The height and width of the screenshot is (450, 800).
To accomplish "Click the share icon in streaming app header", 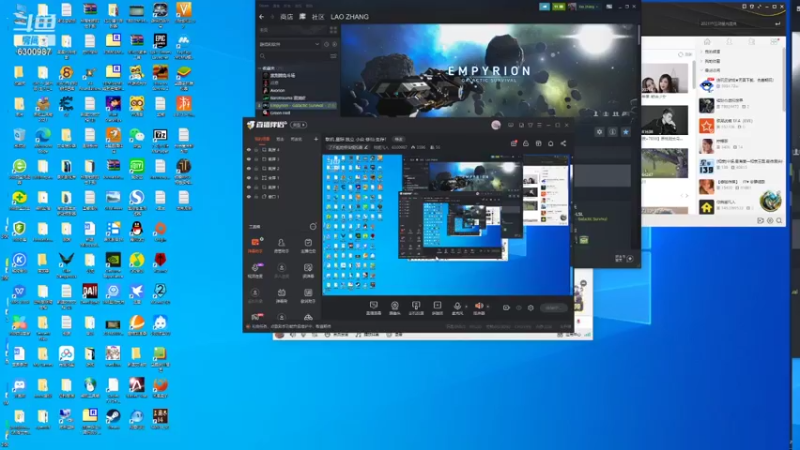I will pos(563,143).
